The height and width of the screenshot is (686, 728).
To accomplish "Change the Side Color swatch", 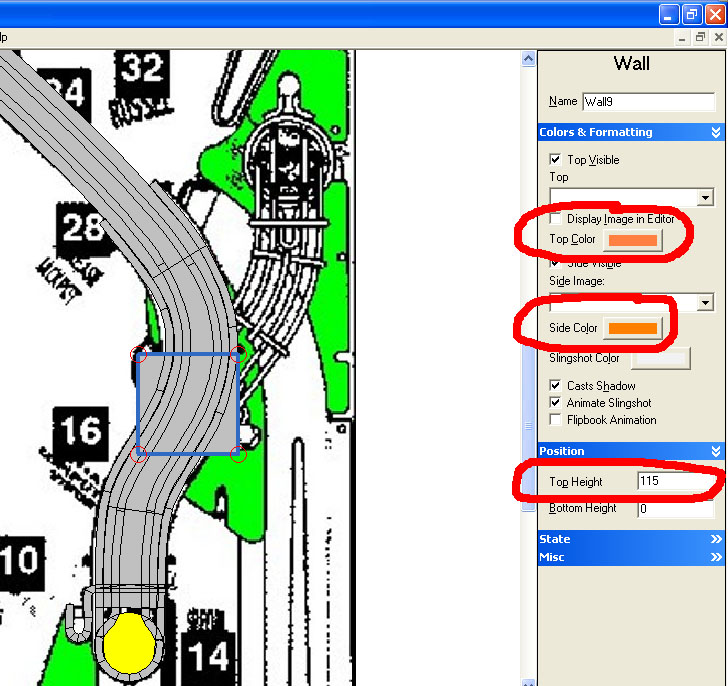I will pos(633,329).
